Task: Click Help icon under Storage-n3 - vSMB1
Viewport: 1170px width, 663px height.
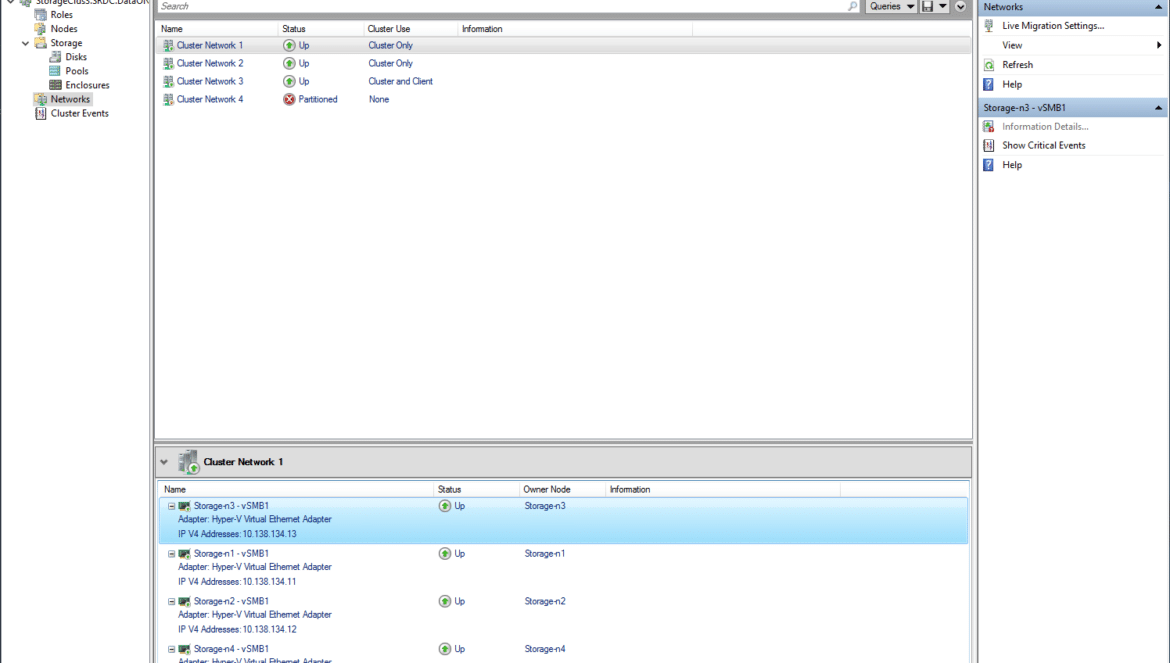Action: [989, 165]
